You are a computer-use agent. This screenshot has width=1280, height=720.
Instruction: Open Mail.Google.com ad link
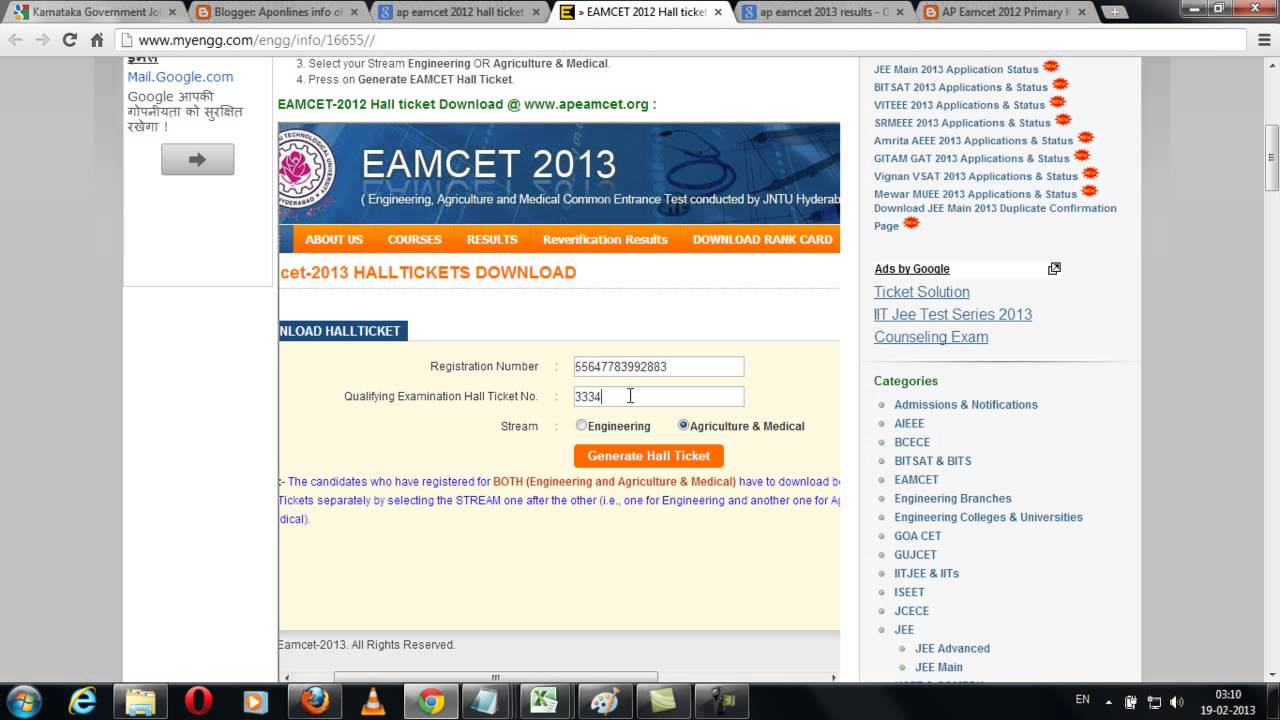pos(180,77)
